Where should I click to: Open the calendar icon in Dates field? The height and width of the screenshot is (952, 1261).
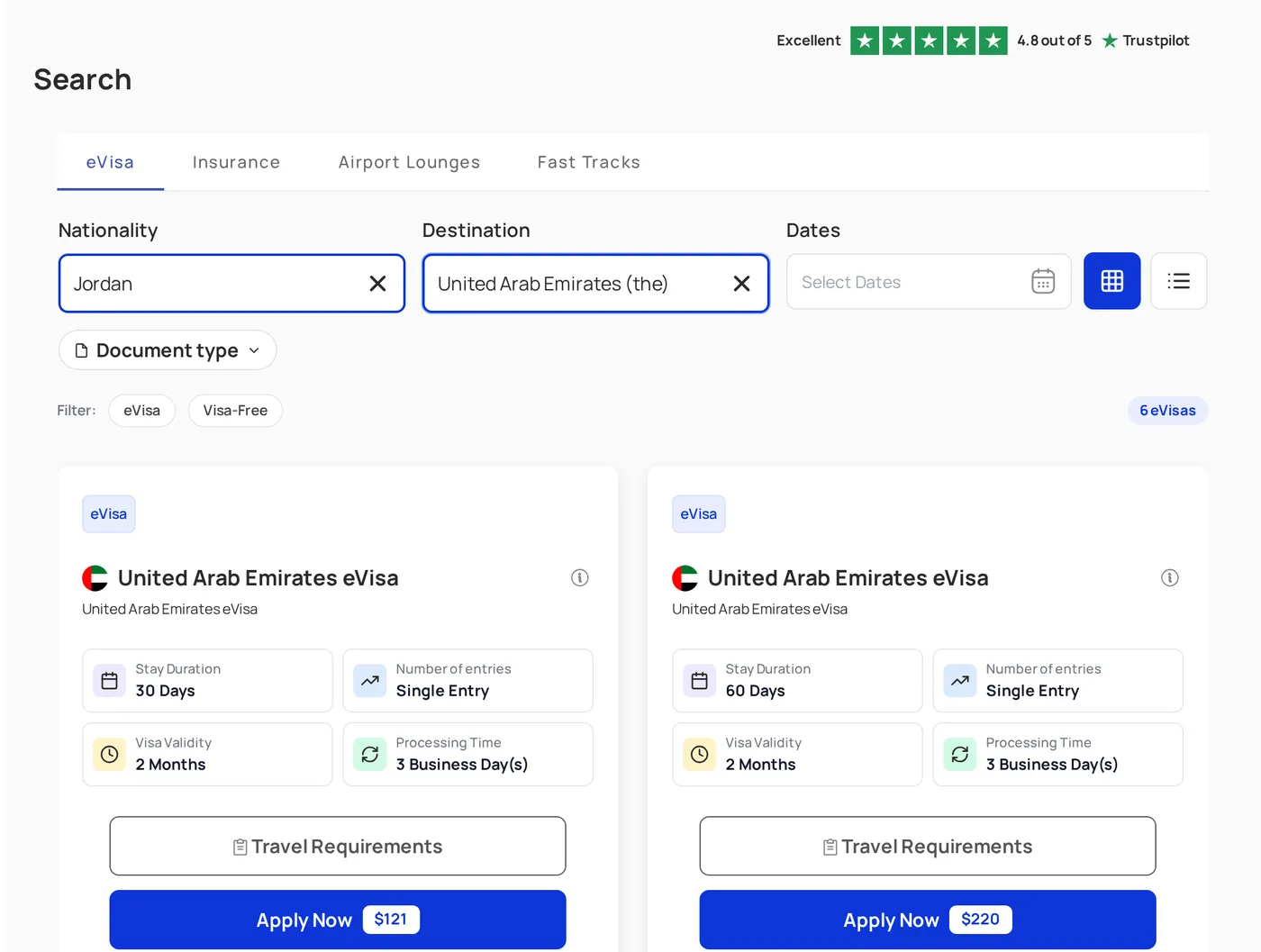tap(1043, 282)
